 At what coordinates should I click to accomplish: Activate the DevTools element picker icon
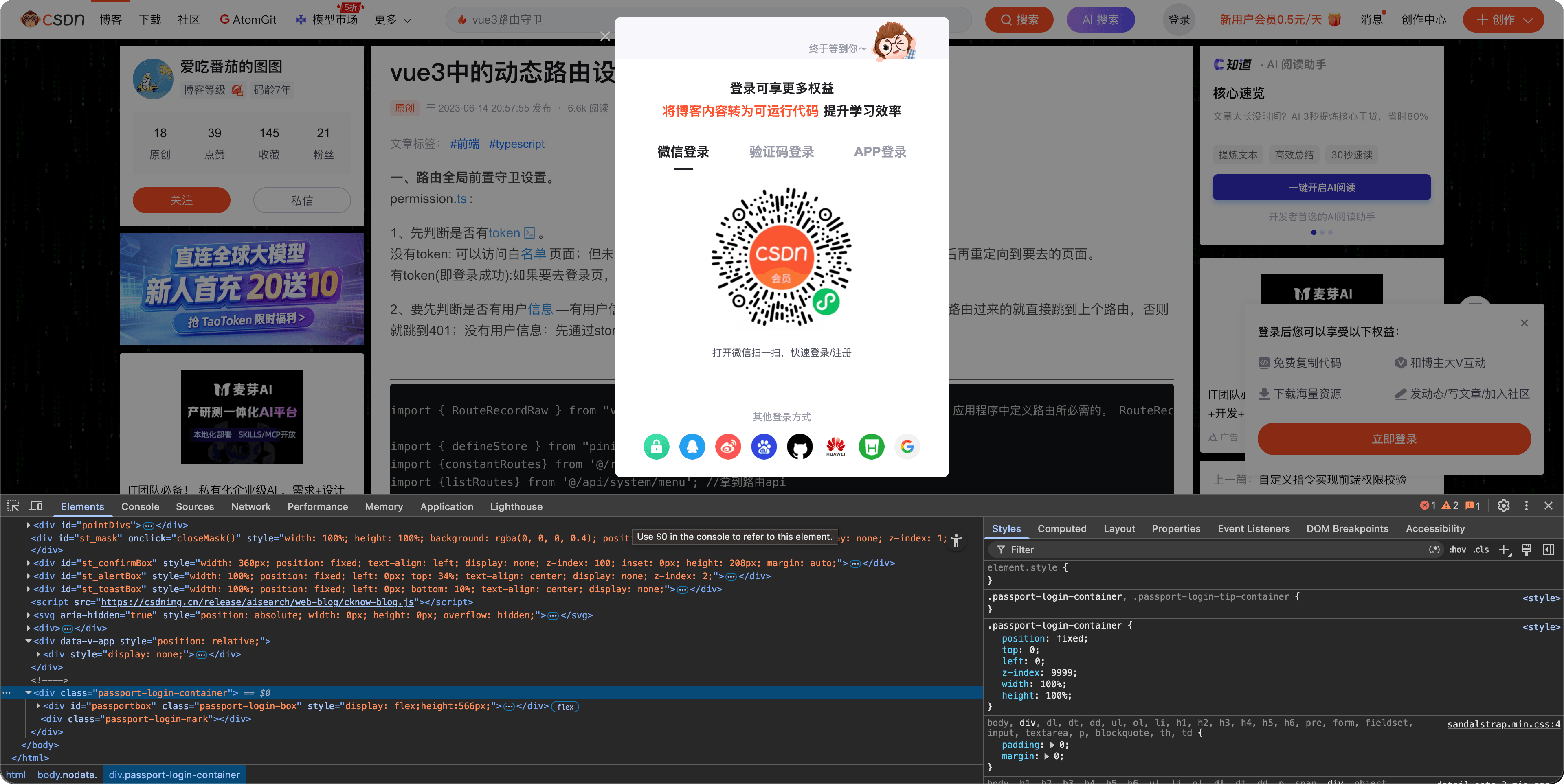point(13,506)
